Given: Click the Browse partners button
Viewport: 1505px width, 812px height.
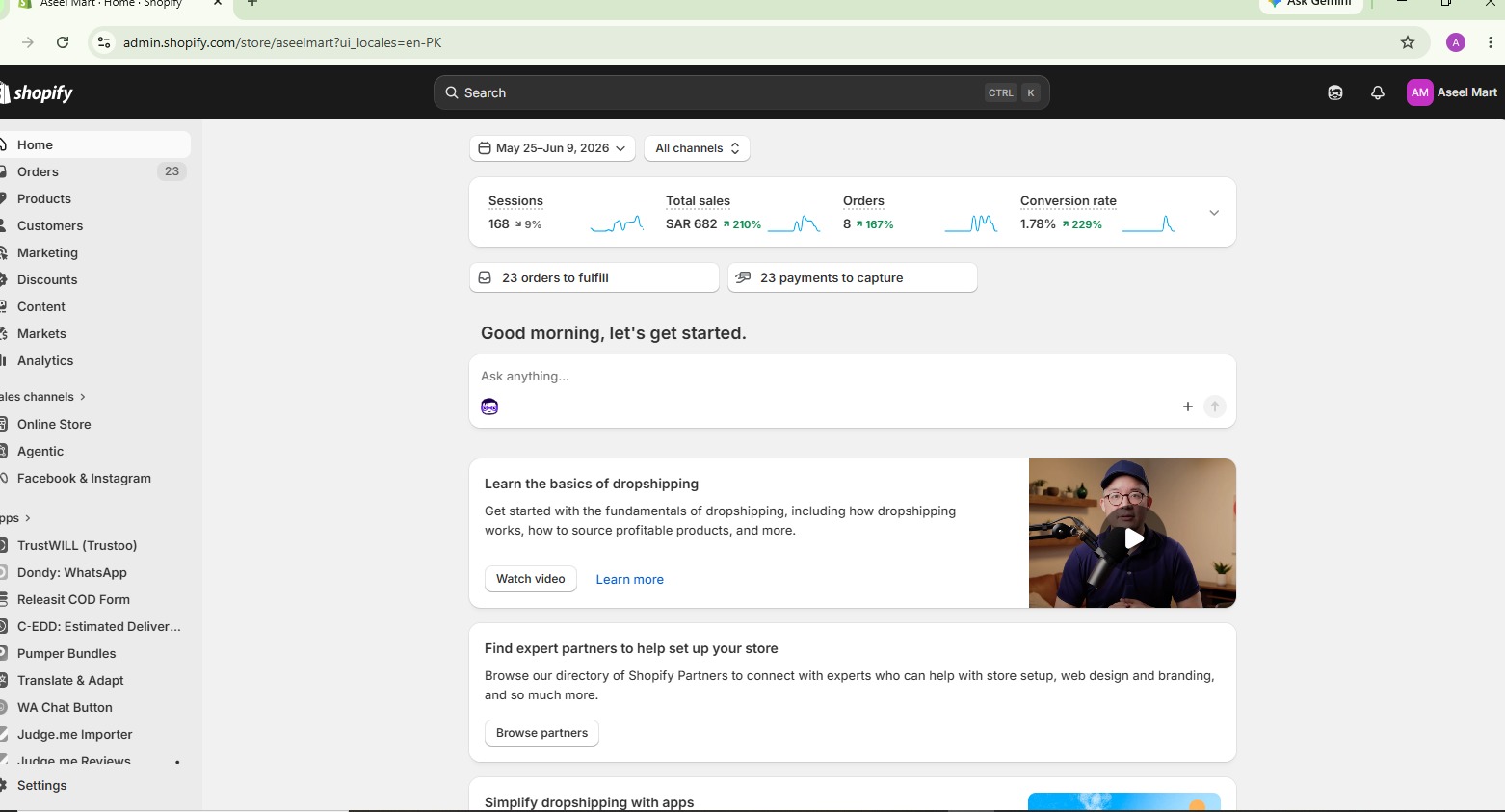Looking at the screenshot, I should (541, 733).
